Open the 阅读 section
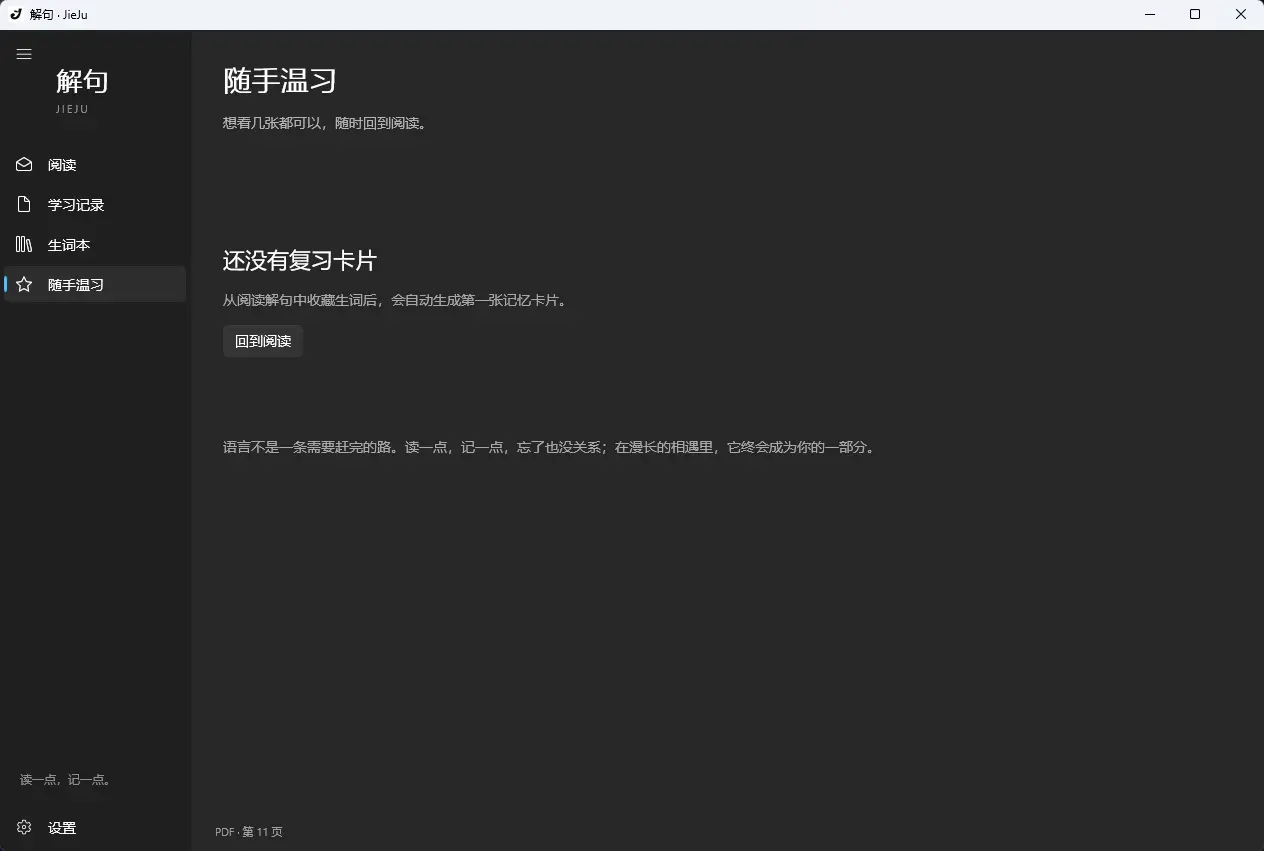 pos(95,164)
